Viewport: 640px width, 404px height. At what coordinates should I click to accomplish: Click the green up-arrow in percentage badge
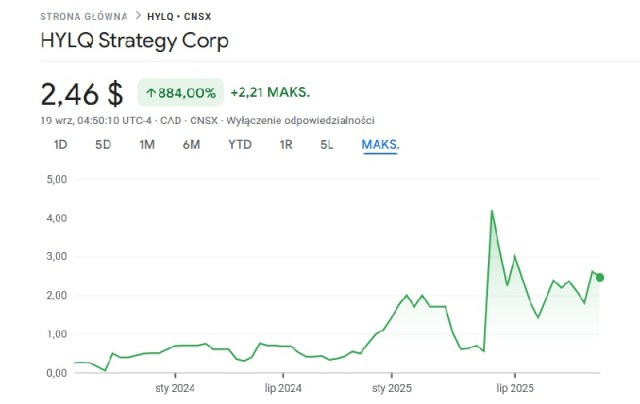point(151,93)
